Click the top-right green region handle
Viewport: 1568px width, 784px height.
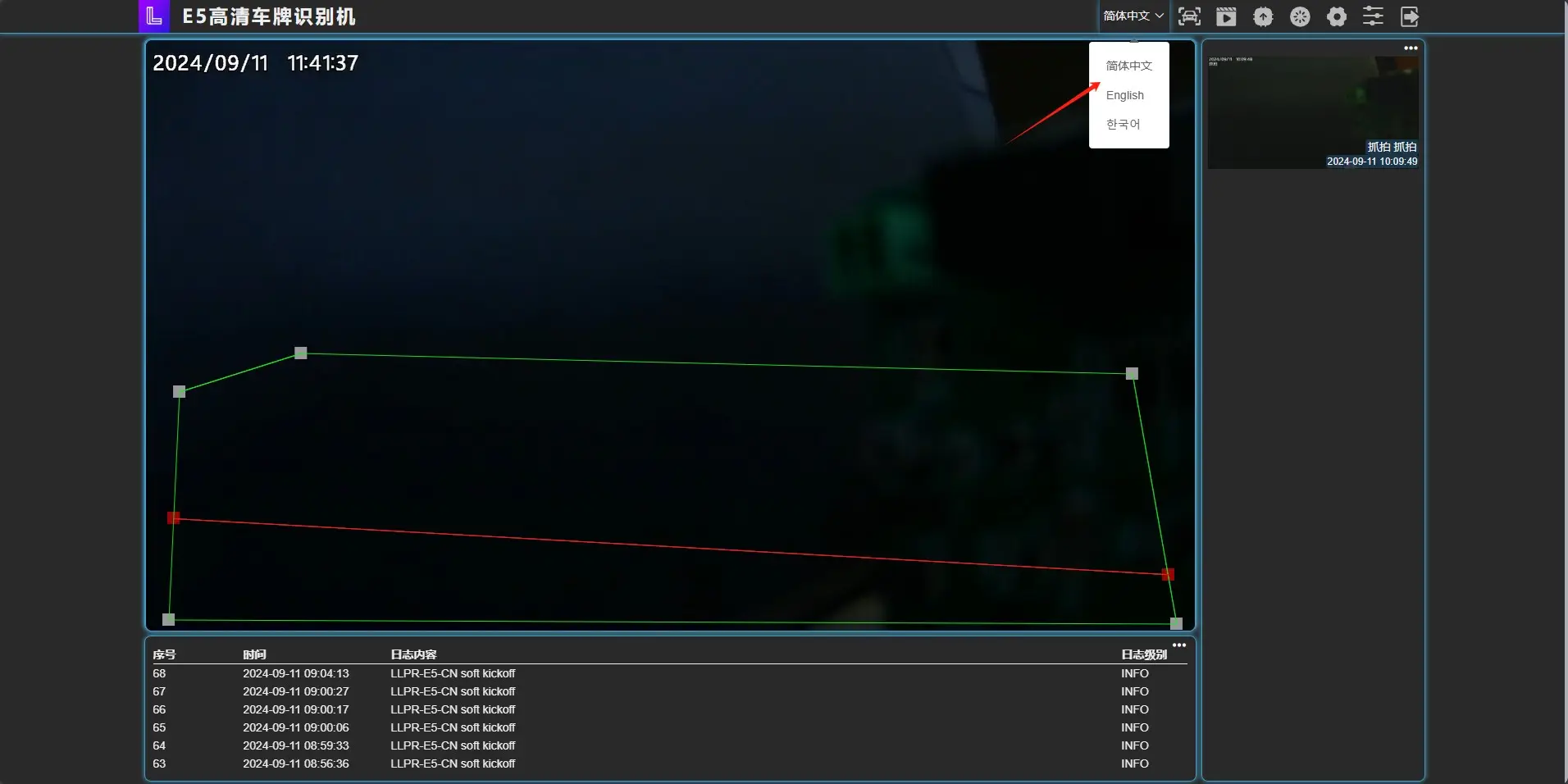click(x=1132, y=374)
